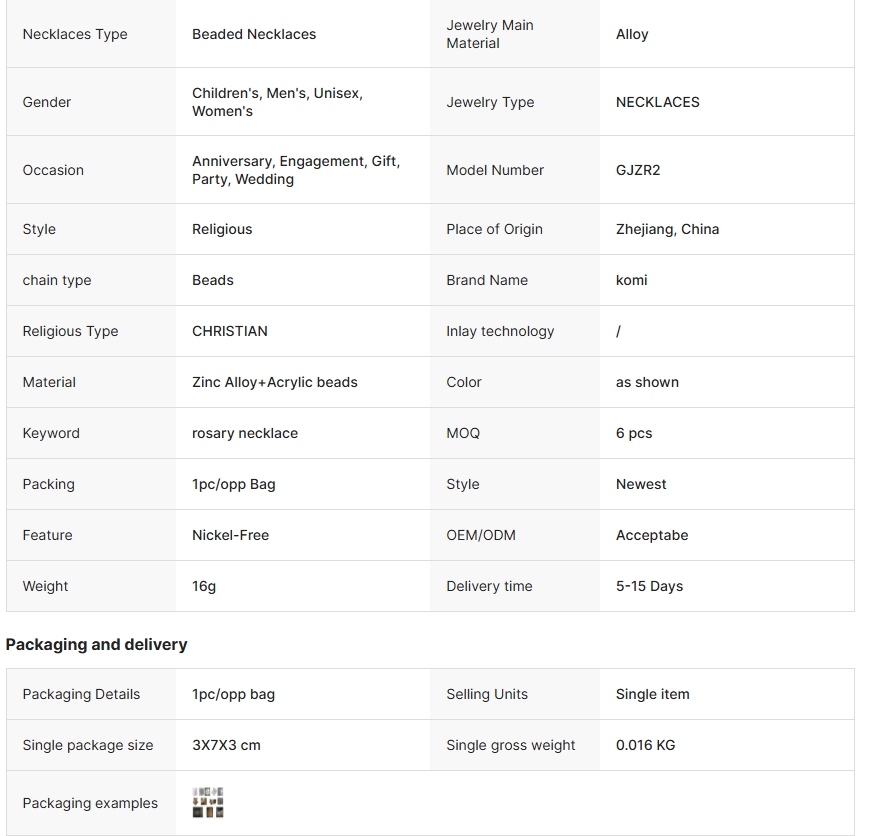Open the Packaging examples thumbnail image
Image resolution: width=876 pixels, height=836 pixels.
pos(208,803)
